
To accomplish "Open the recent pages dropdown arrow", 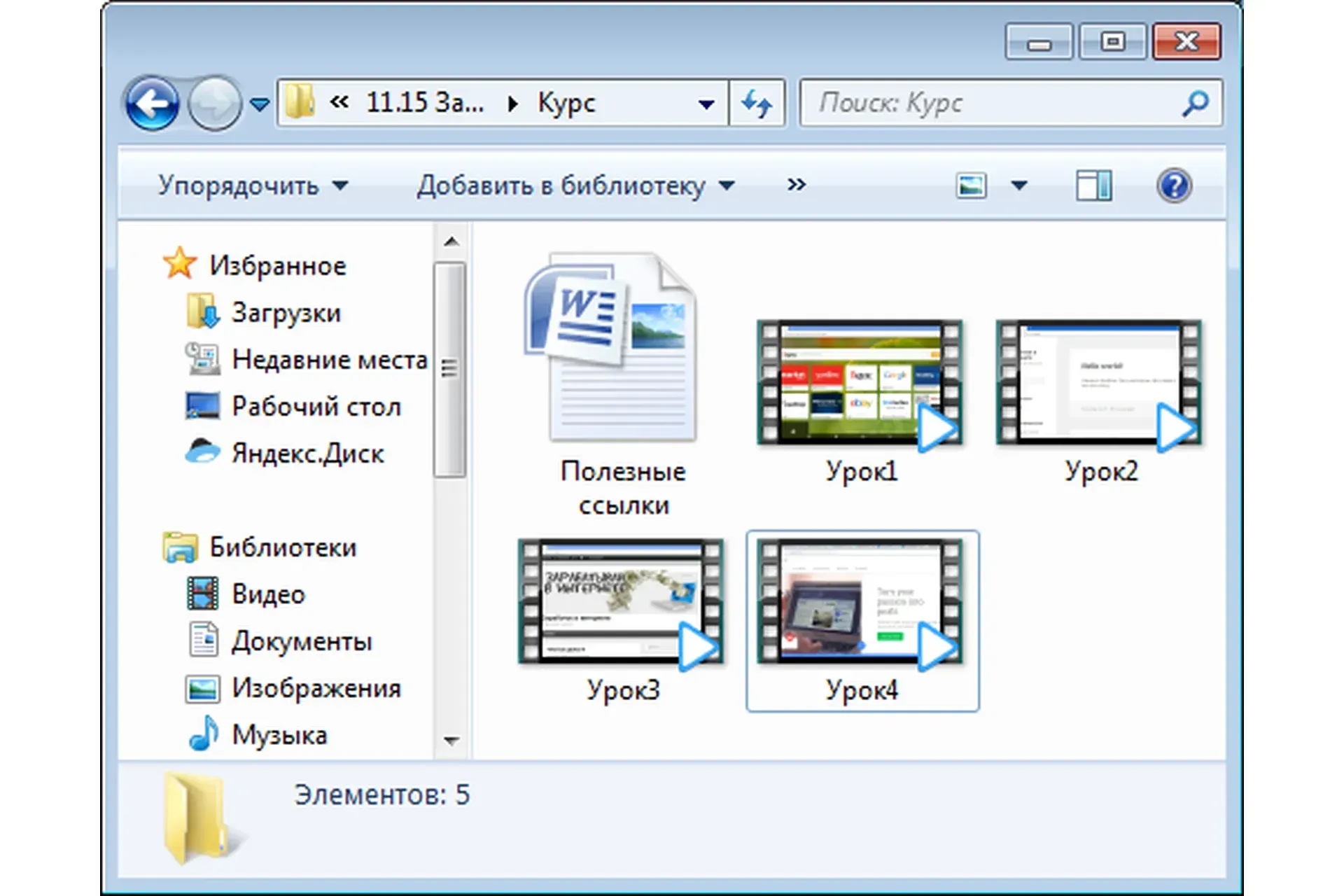I will tap(260, 105).
